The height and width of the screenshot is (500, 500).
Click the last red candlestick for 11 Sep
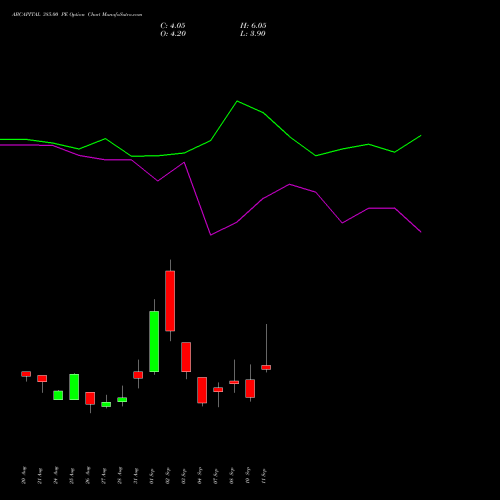(266, 367)
